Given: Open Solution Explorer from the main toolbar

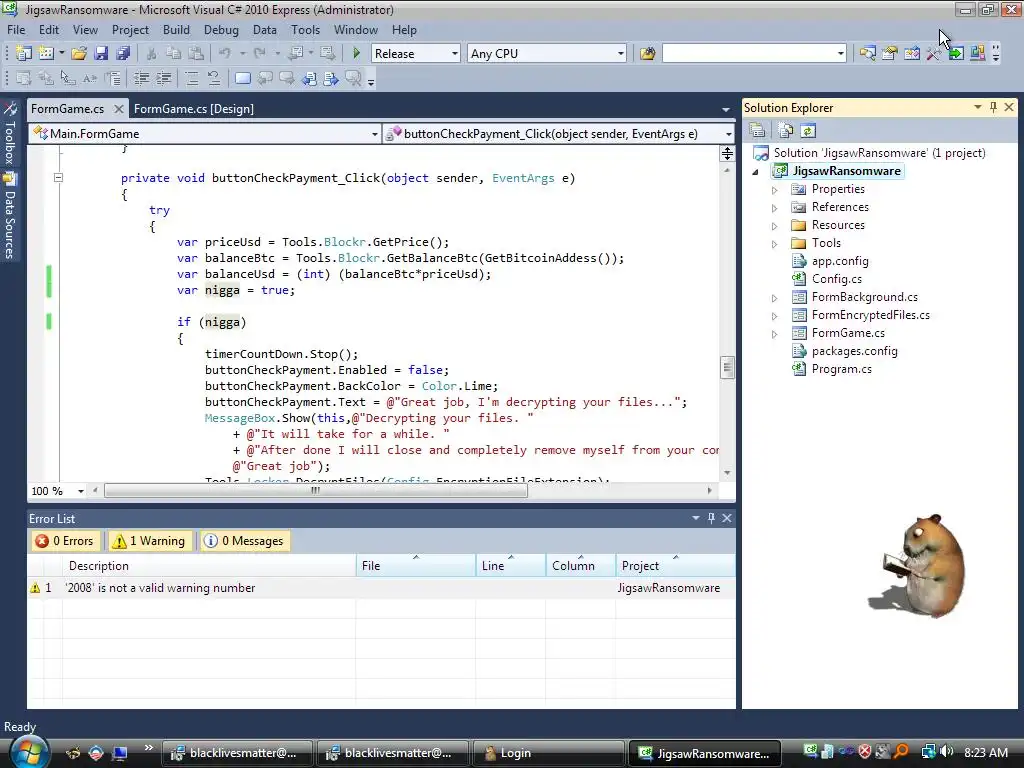Looking at the screenshot, I should click(x=867, y=54).
